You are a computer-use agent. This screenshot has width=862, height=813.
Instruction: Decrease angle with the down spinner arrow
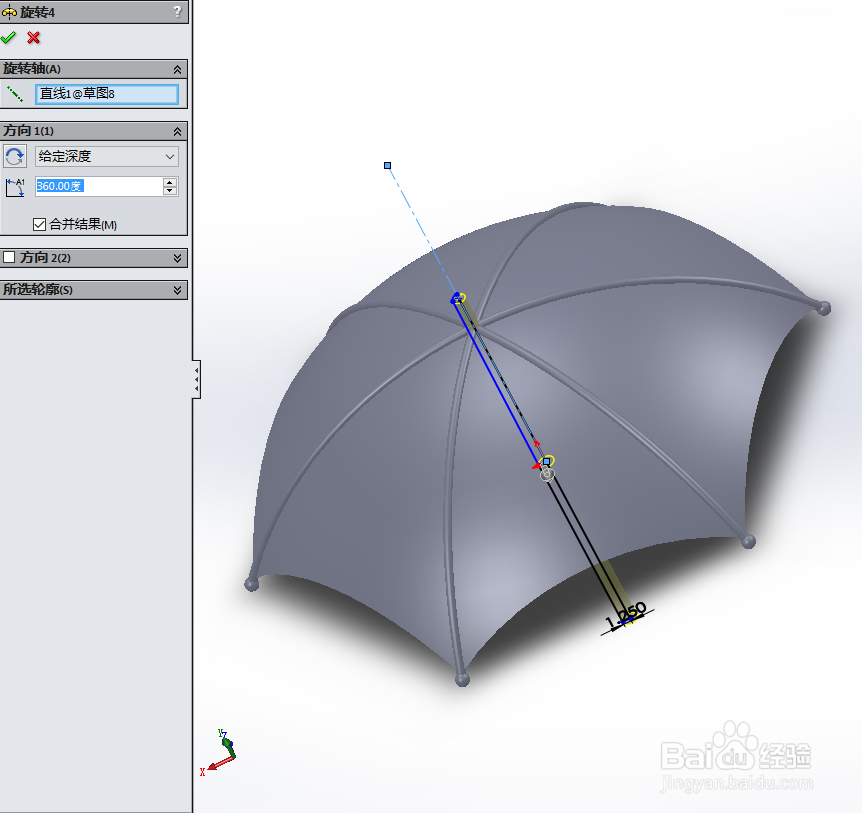click(170, 191)
